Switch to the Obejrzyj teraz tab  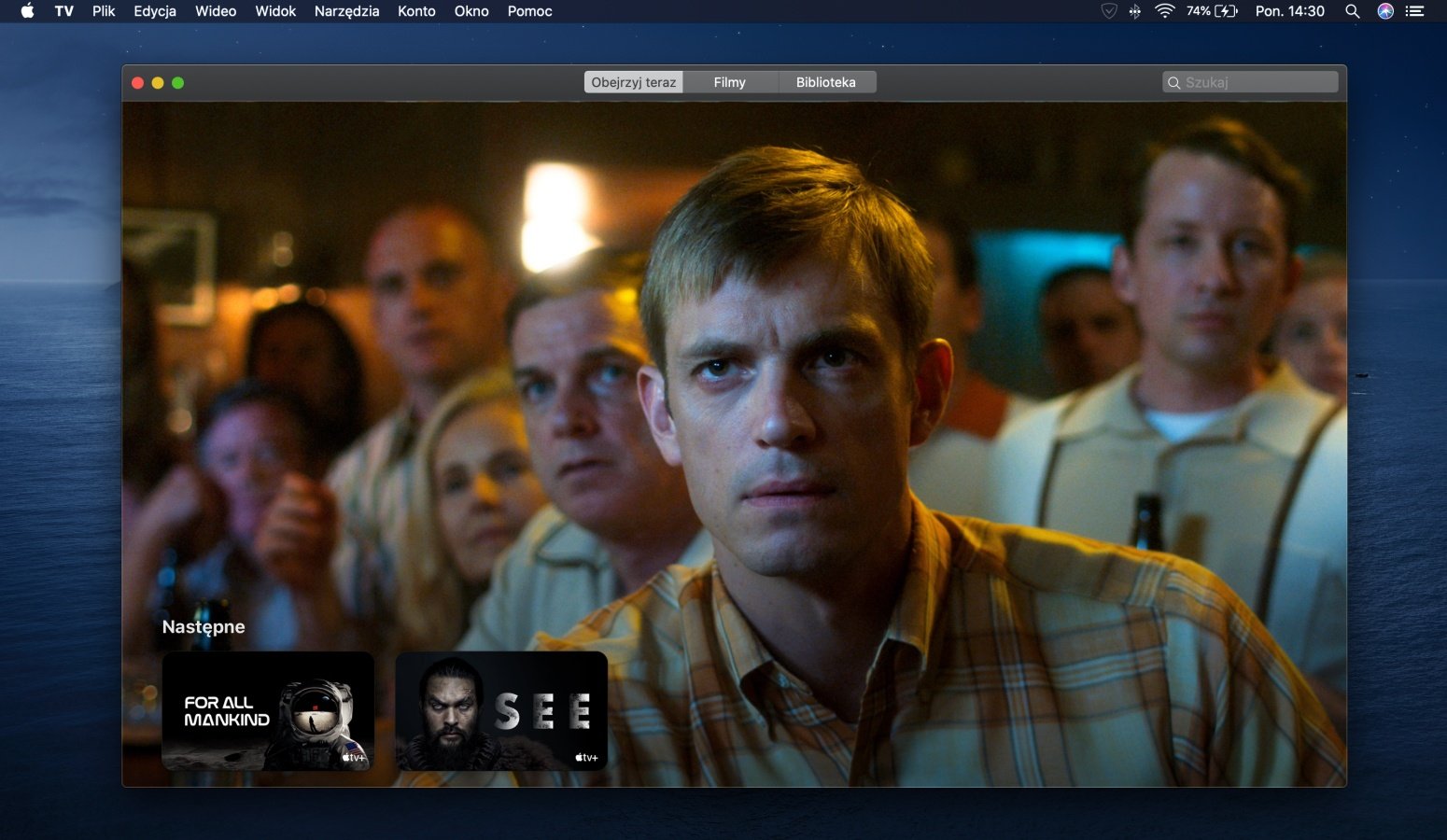point(633,82)
